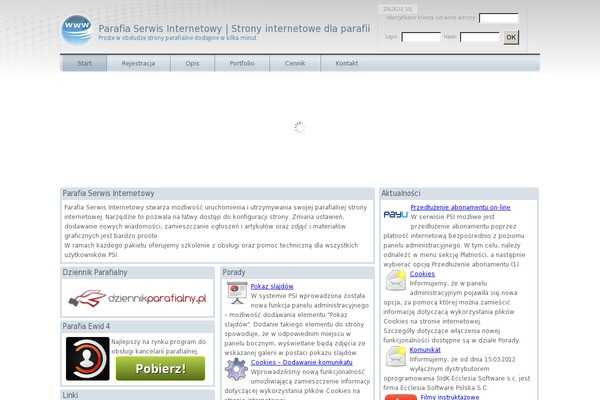Click the green Pobierz! download button
This screenshot has width=600, height=400.
160,369
